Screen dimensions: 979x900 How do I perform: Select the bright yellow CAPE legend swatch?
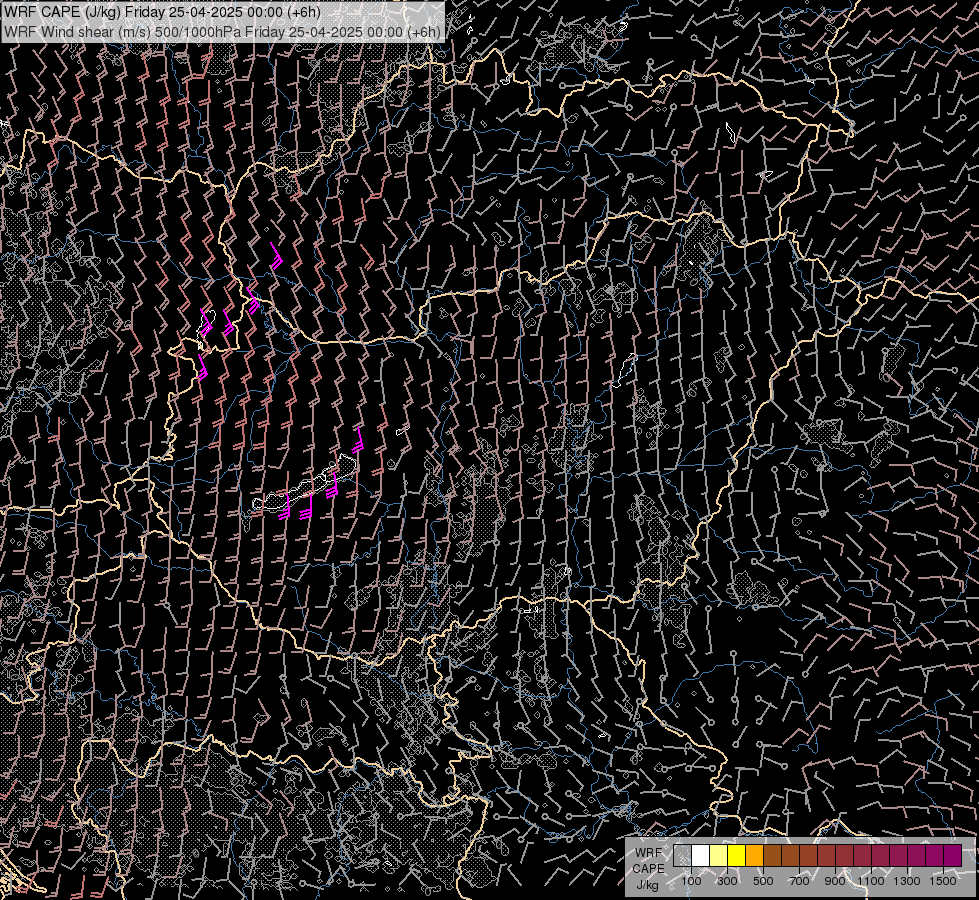pos(736,856)
